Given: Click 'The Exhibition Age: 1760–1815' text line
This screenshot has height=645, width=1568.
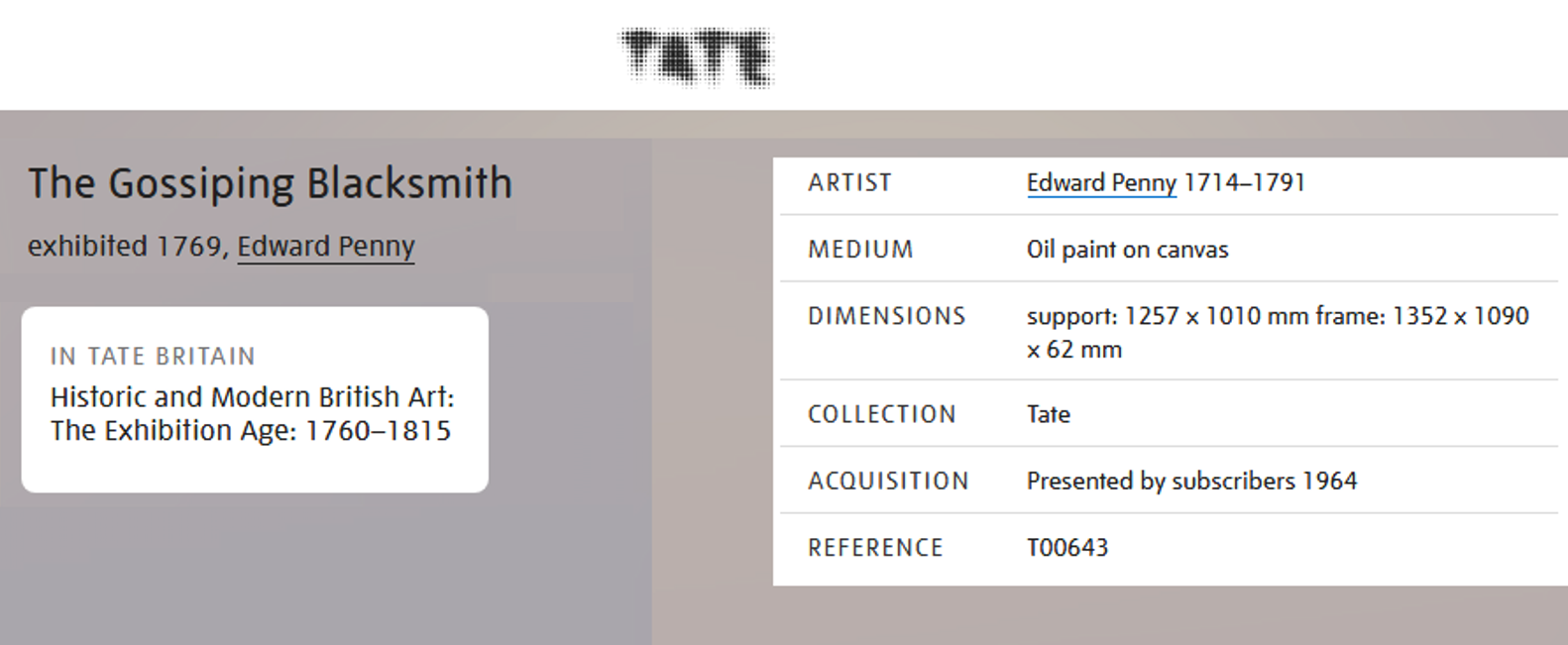Looking at the screenshot, I should click(x=251, y=431).
